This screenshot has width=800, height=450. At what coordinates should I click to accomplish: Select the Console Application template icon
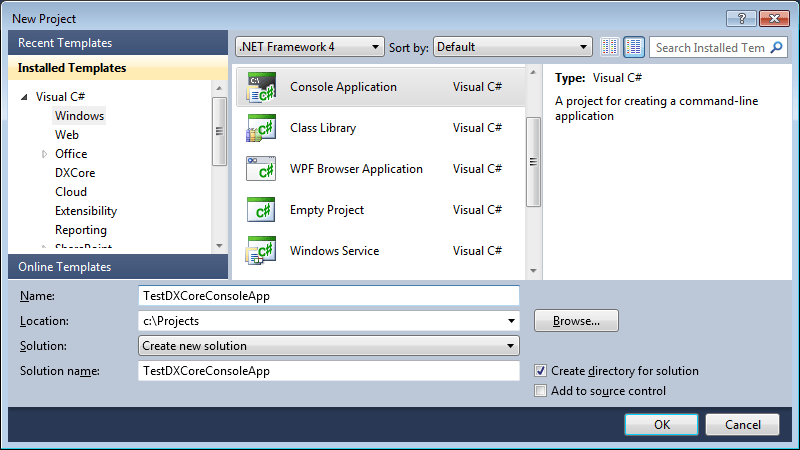pyautogui.click(x=261, y=87)
